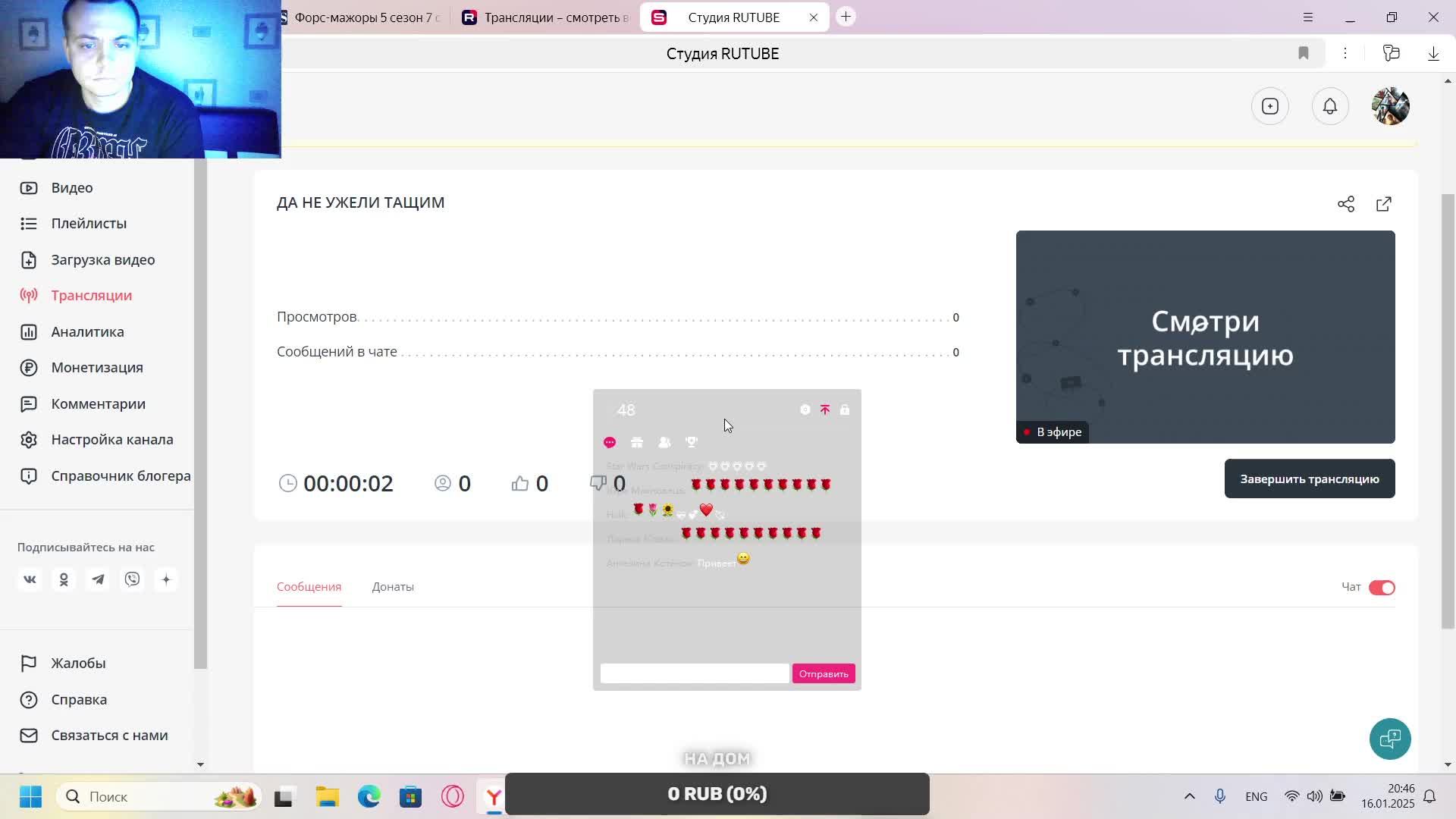Show the viewers list icon in the chat overlay

(664, 442)
